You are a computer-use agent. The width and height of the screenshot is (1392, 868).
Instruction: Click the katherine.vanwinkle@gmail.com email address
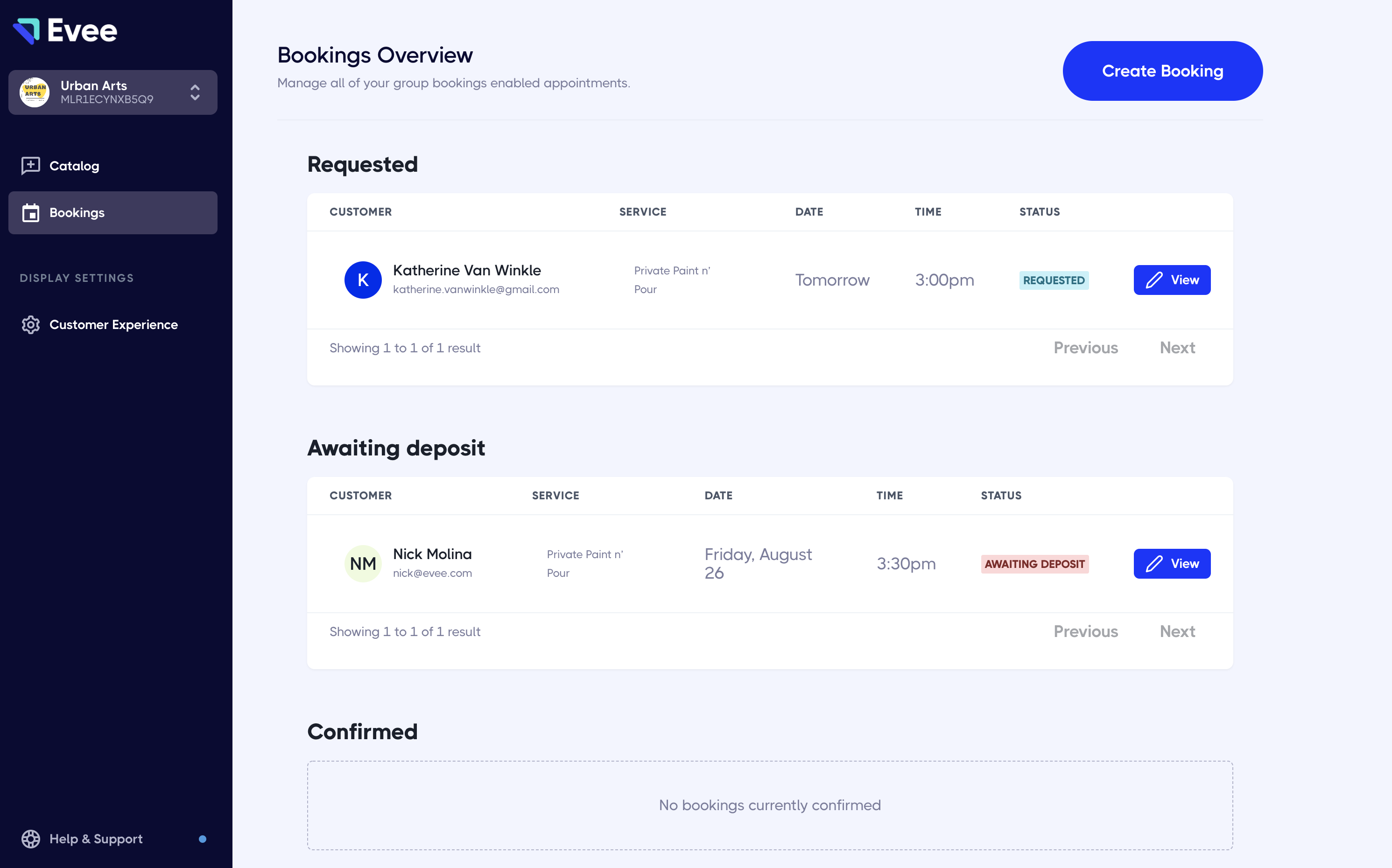[476, 289]
